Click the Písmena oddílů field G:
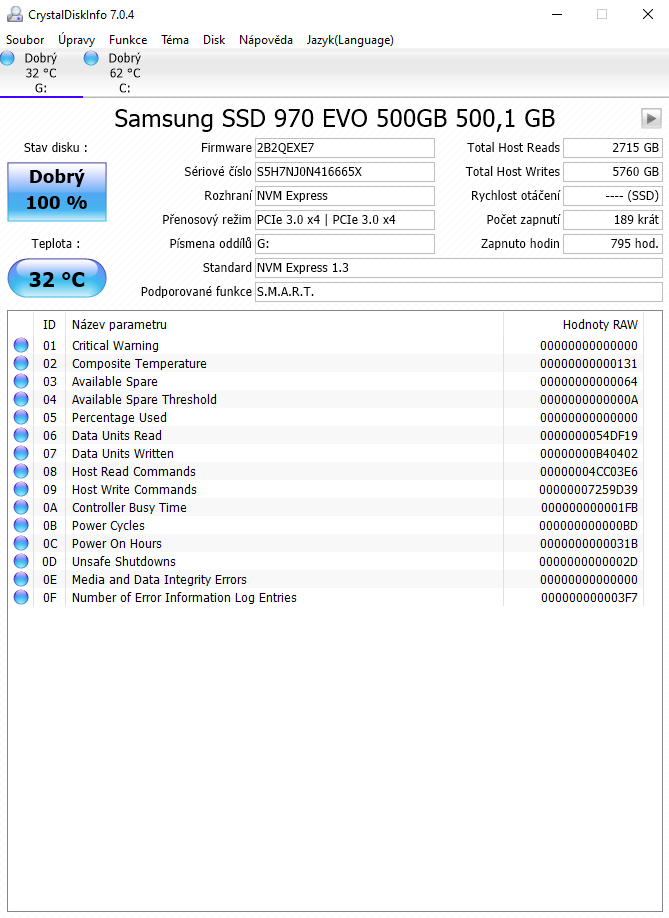This screenshot has width=669, height=918. pos(345,244)
